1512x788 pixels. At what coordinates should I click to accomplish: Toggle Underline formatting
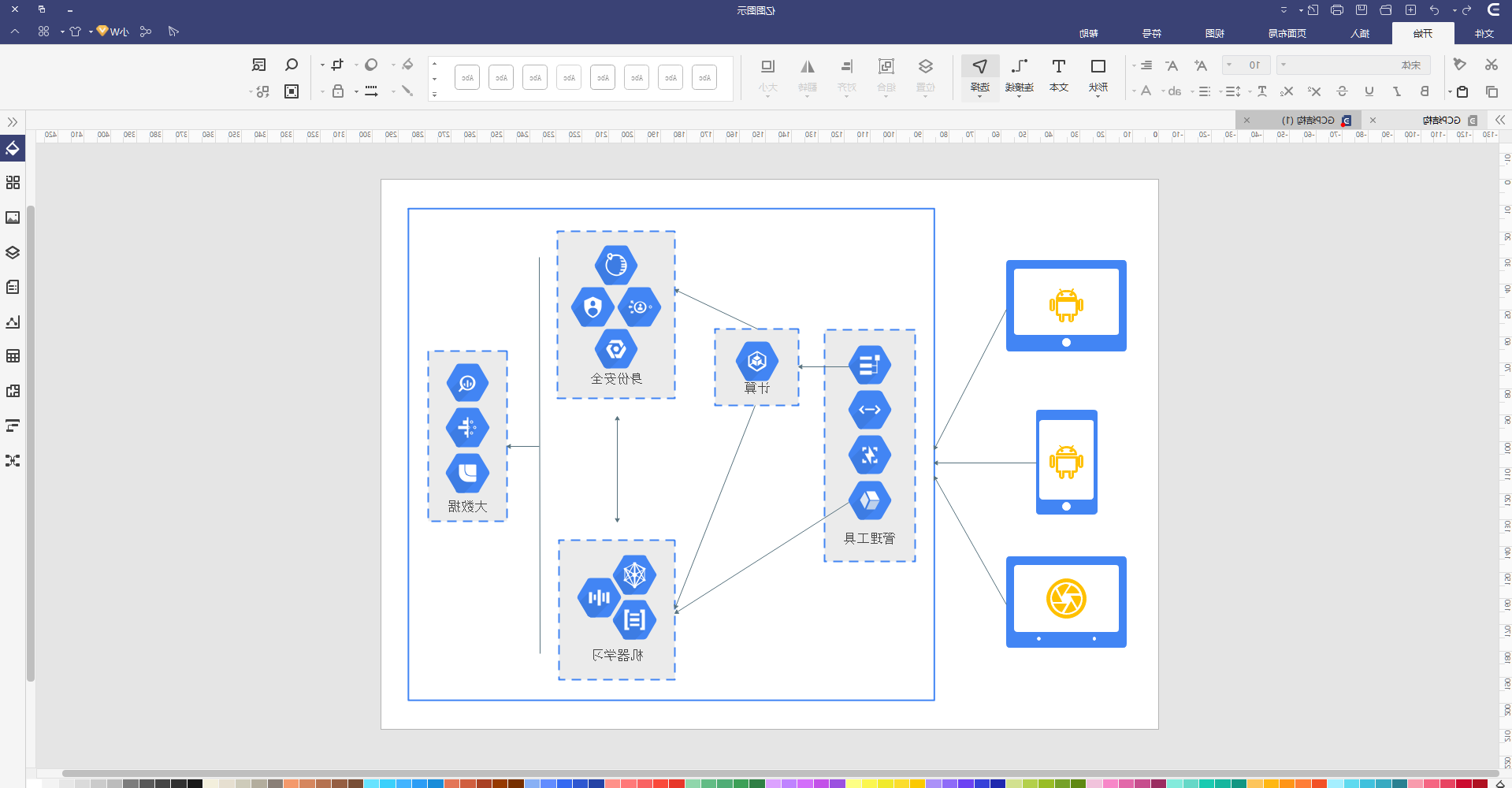(x=1369, y=91)
